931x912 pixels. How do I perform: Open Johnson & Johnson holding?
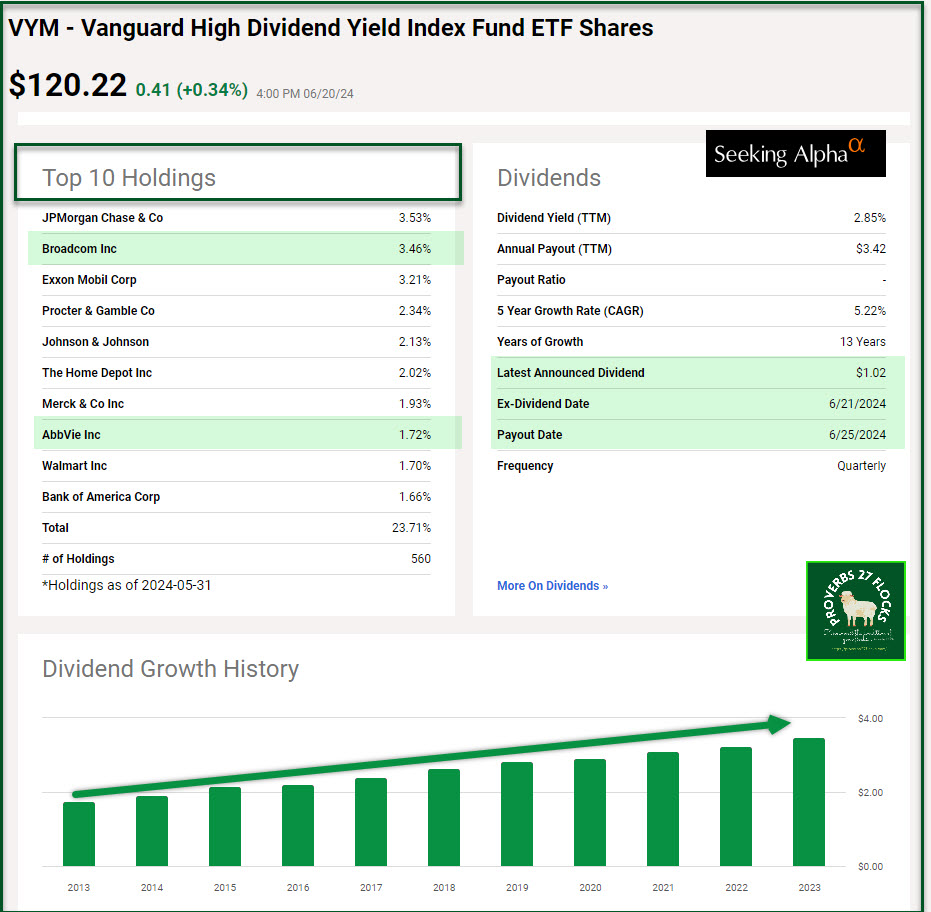(95, 342)
